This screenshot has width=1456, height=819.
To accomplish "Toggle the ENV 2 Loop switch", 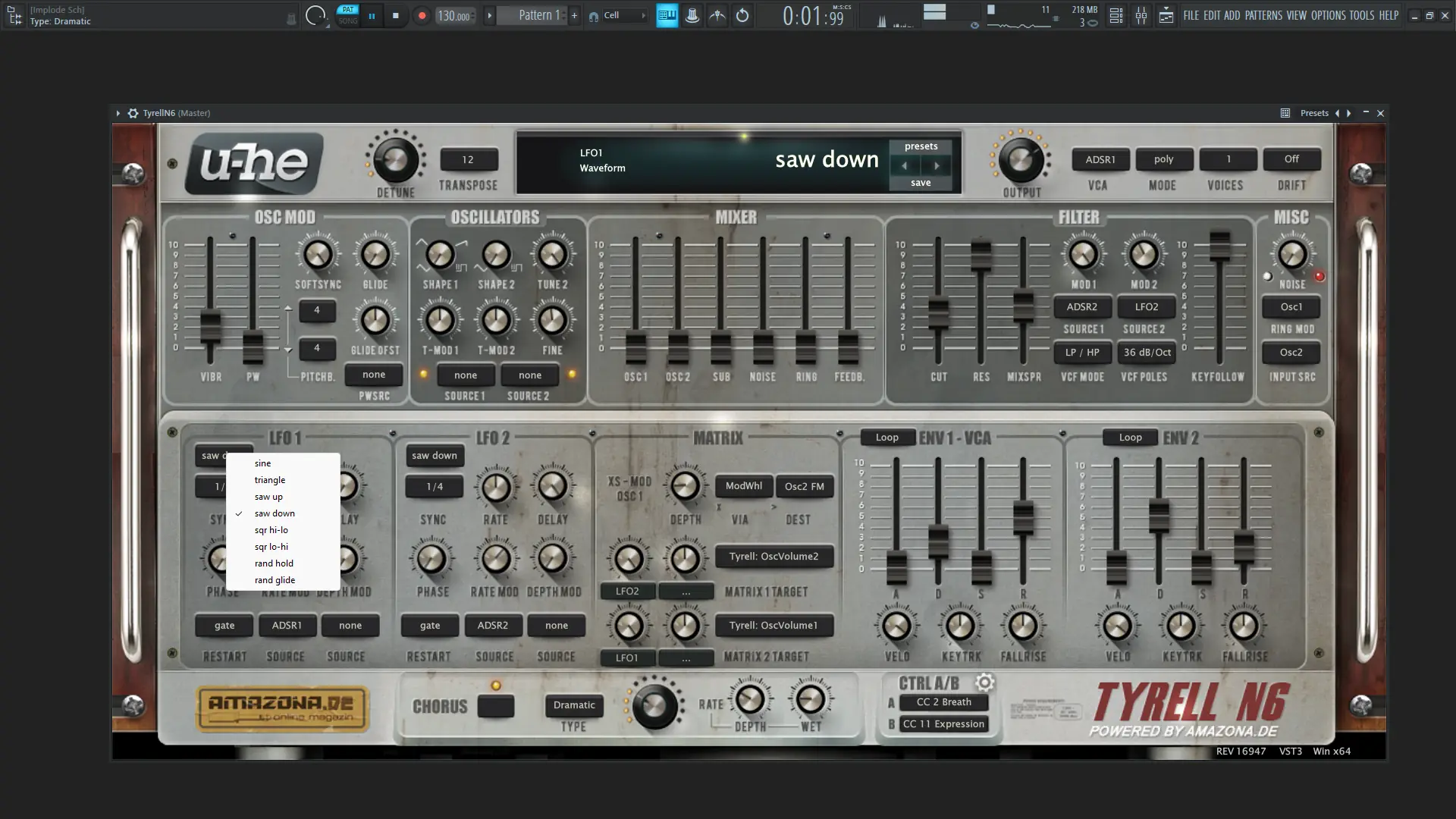I will (1130, 438).
